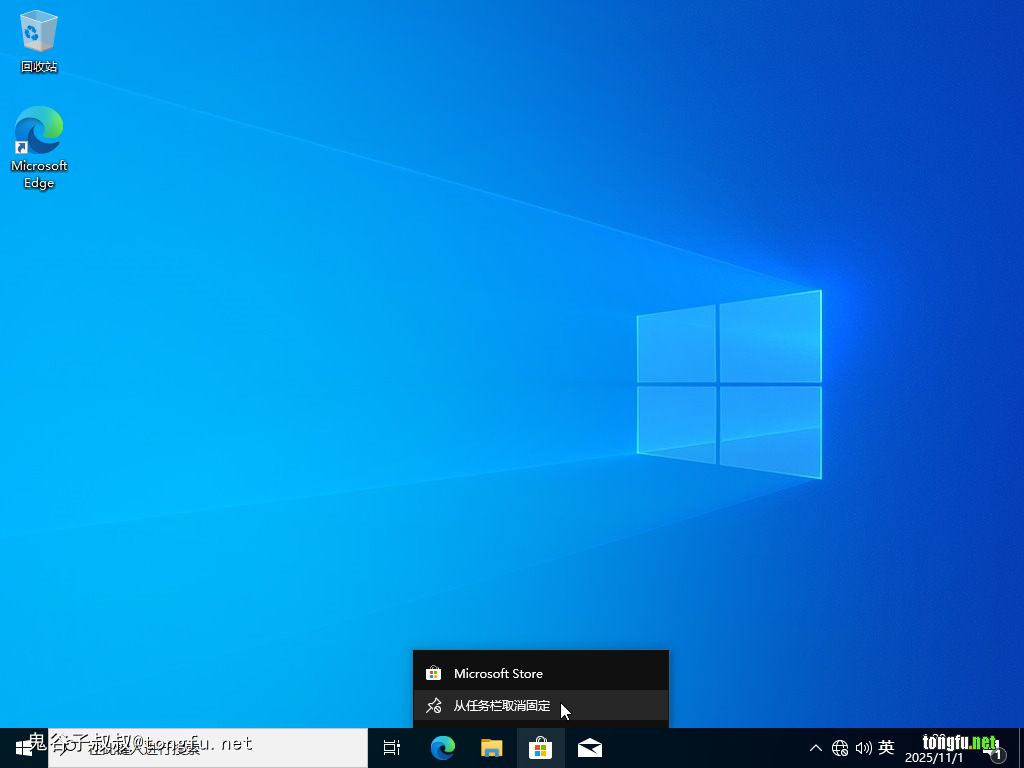Click the network globe tray icon
Screen dimensions: 1024x768
pos(840,747)
